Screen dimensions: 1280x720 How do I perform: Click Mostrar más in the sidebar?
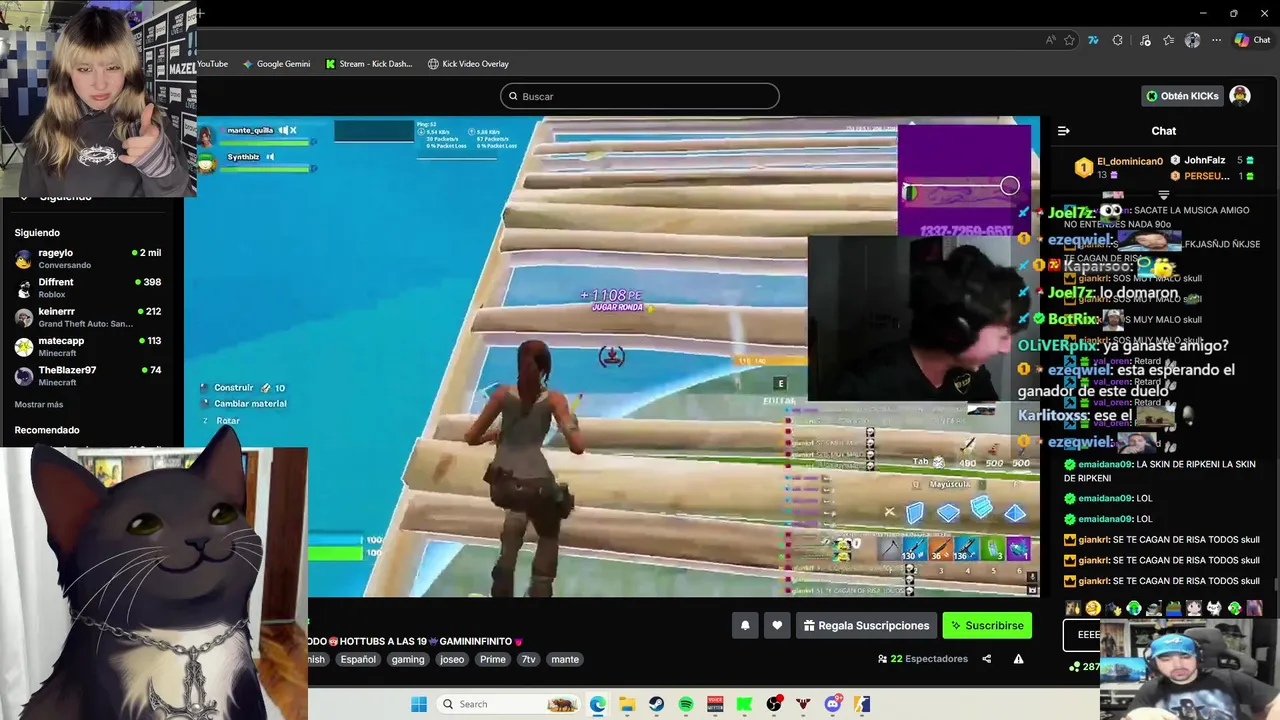click(x=39, y=404)
